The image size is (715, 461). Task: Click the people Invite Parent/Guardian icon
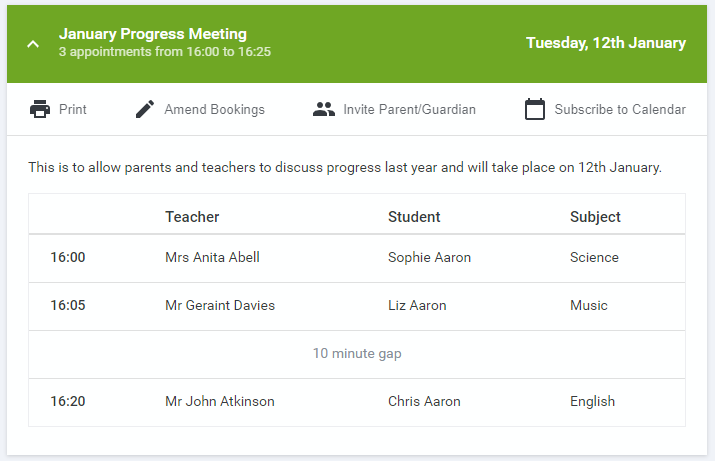tap(324, 109)
